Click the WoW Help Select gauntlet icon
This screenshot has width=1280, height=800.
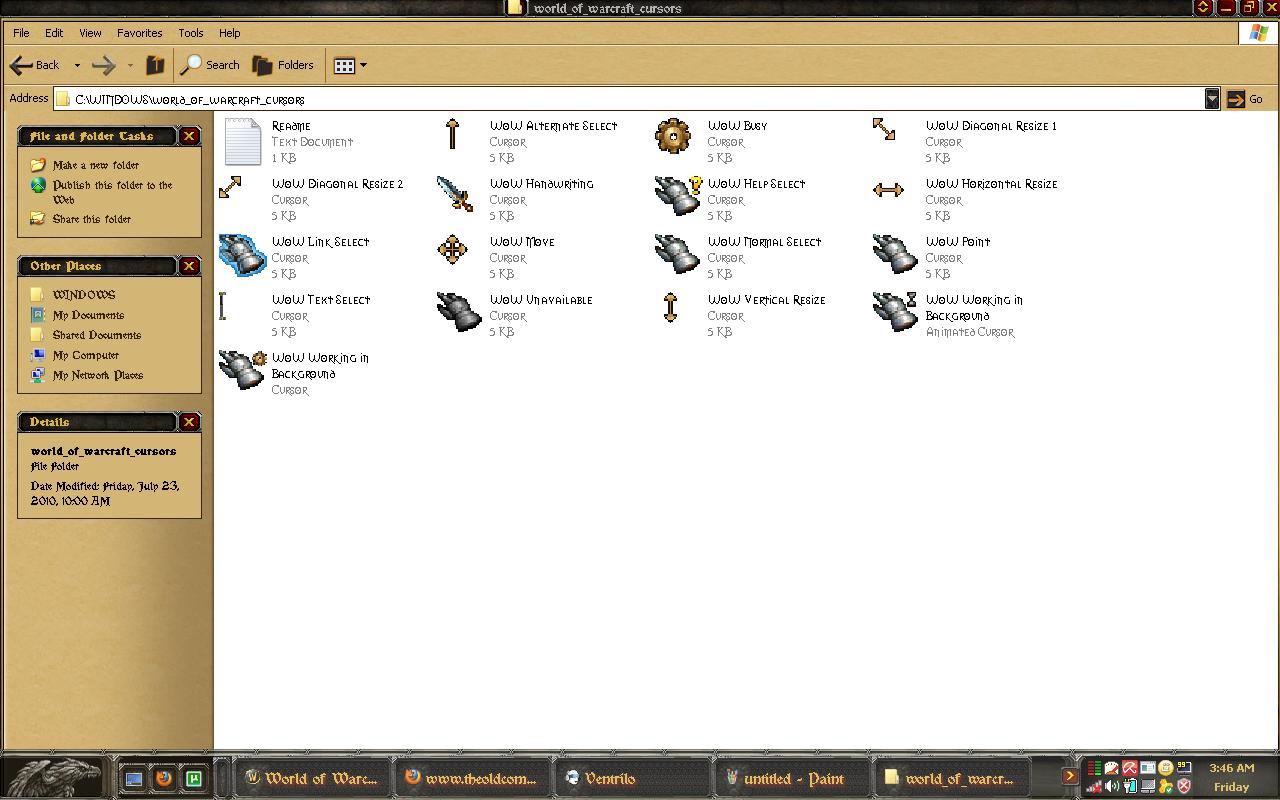click(x=677, y=195)
